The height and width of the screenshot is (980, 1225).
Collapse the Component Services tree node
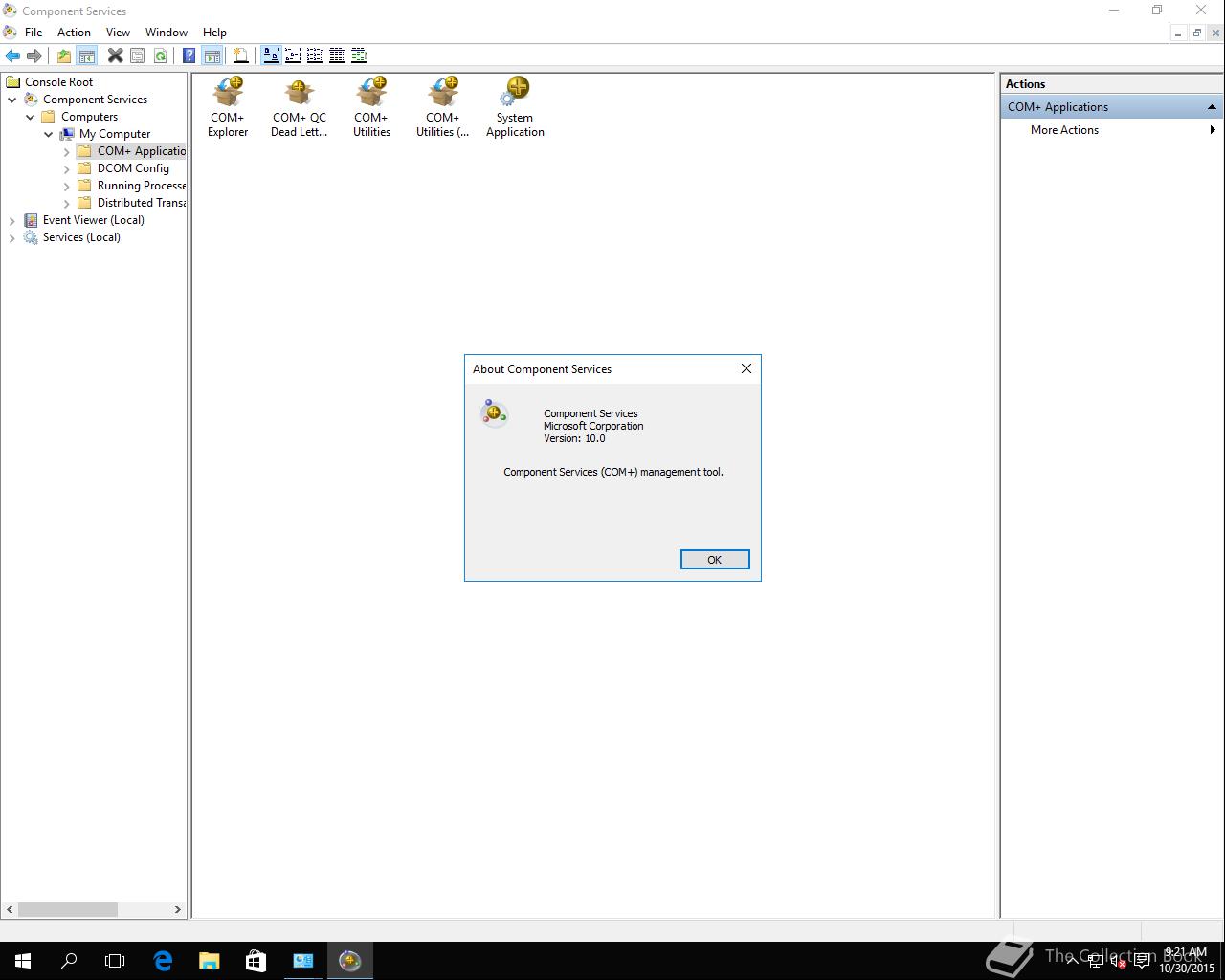(12, 100)
